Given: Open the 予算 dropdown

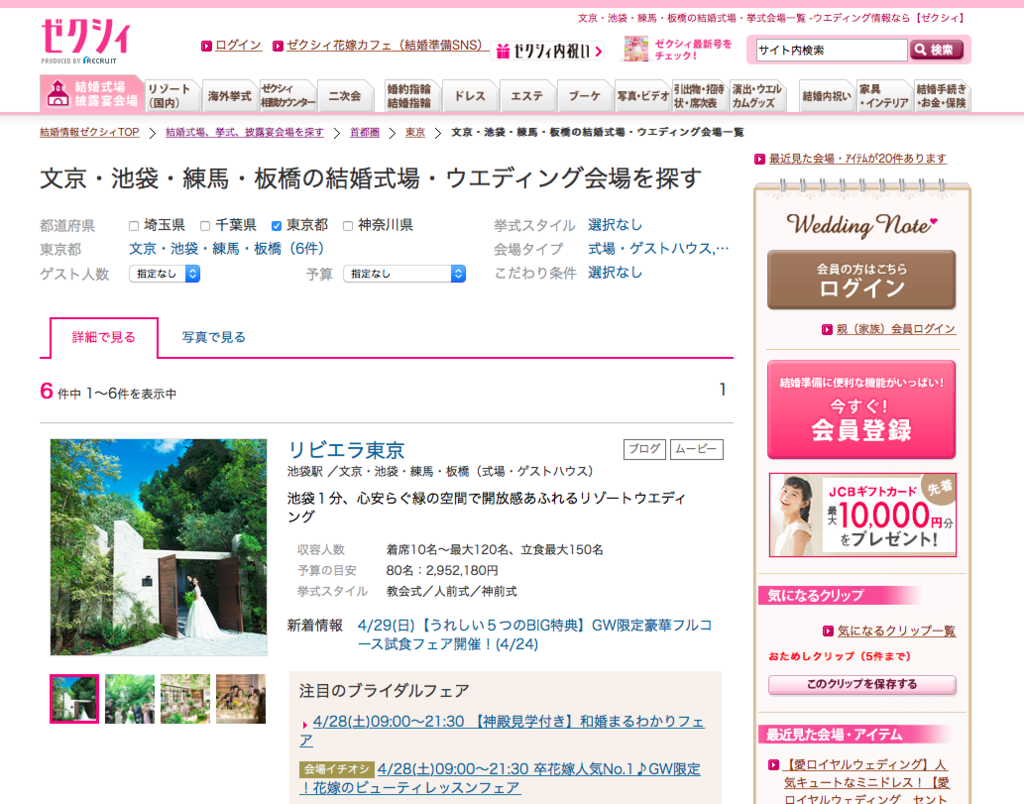Looking at the screenshot, I should 404,274.
